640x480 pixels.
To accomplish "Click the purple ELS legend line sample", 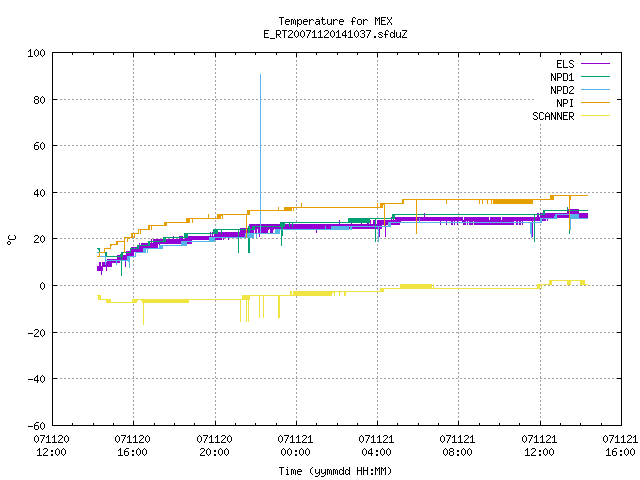I will [595, 64].
